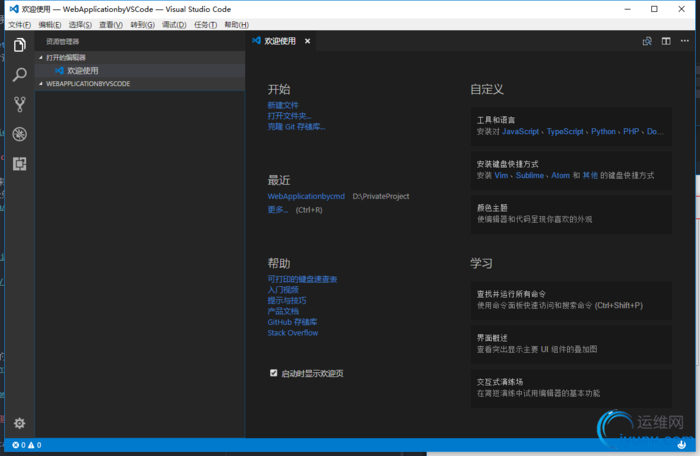Click the split editor icon
Screen dimensions: 700x456
click(666, 41)
